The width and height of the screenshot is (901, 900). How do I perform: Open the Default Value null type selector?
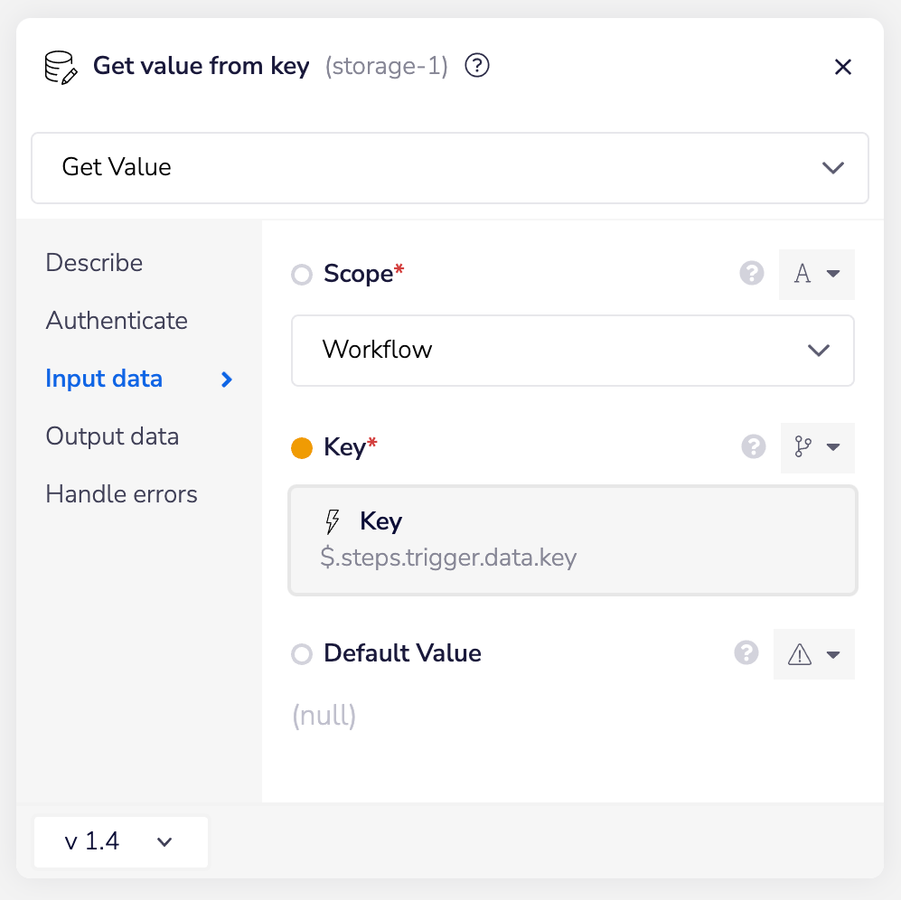click(x=814, y=655)
